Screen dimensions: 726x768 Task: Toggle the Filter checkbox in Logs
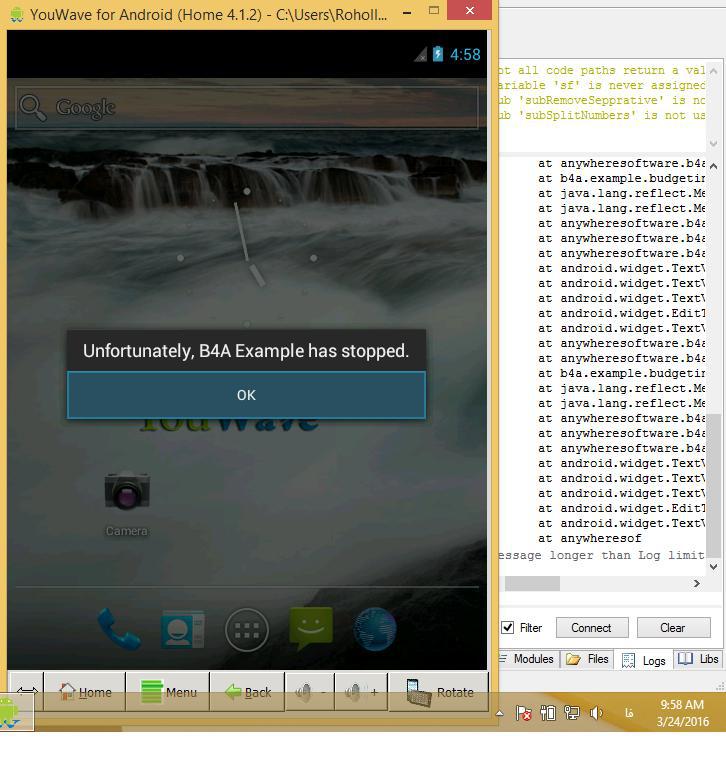(x=508, y=628)
